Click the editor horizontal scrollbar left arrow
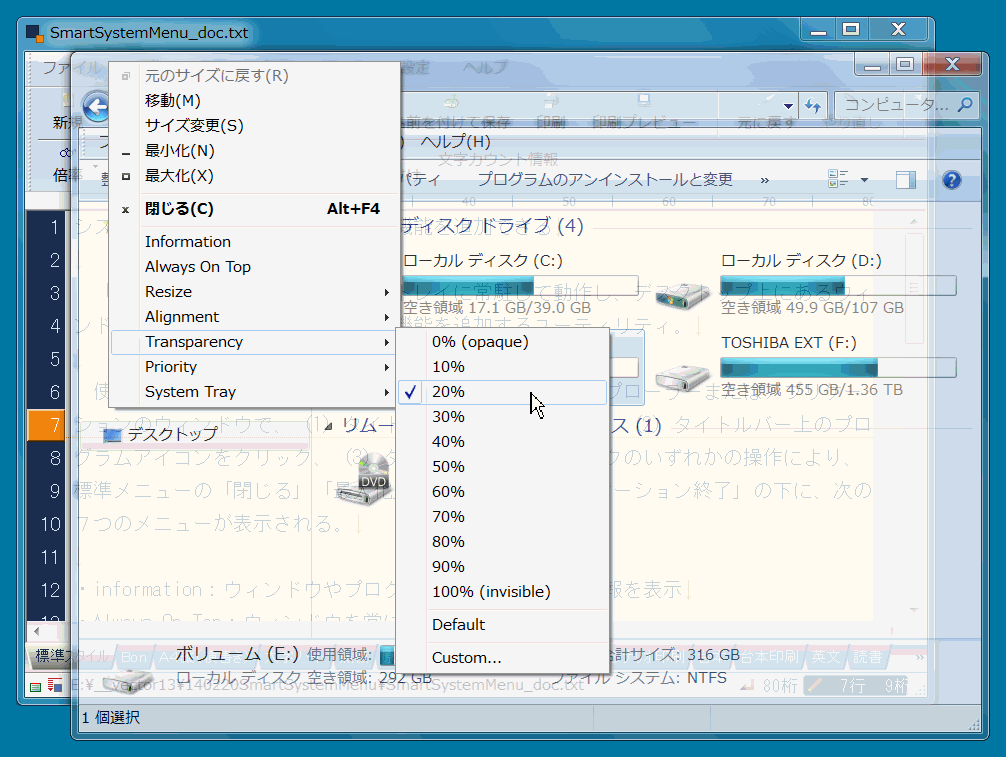Viewport: 1006px width, 757px height. point(37,631)
